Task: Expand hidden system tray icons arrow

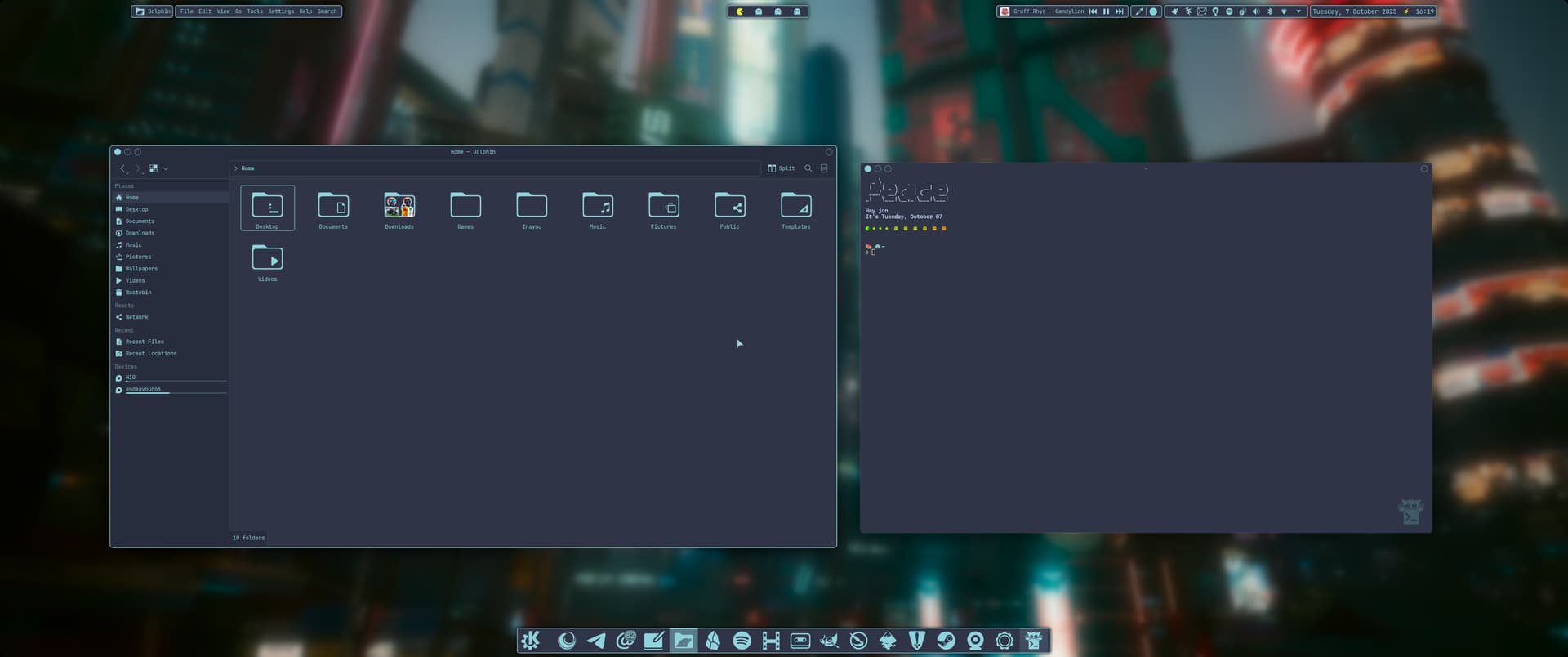Action: point(1298,11)
